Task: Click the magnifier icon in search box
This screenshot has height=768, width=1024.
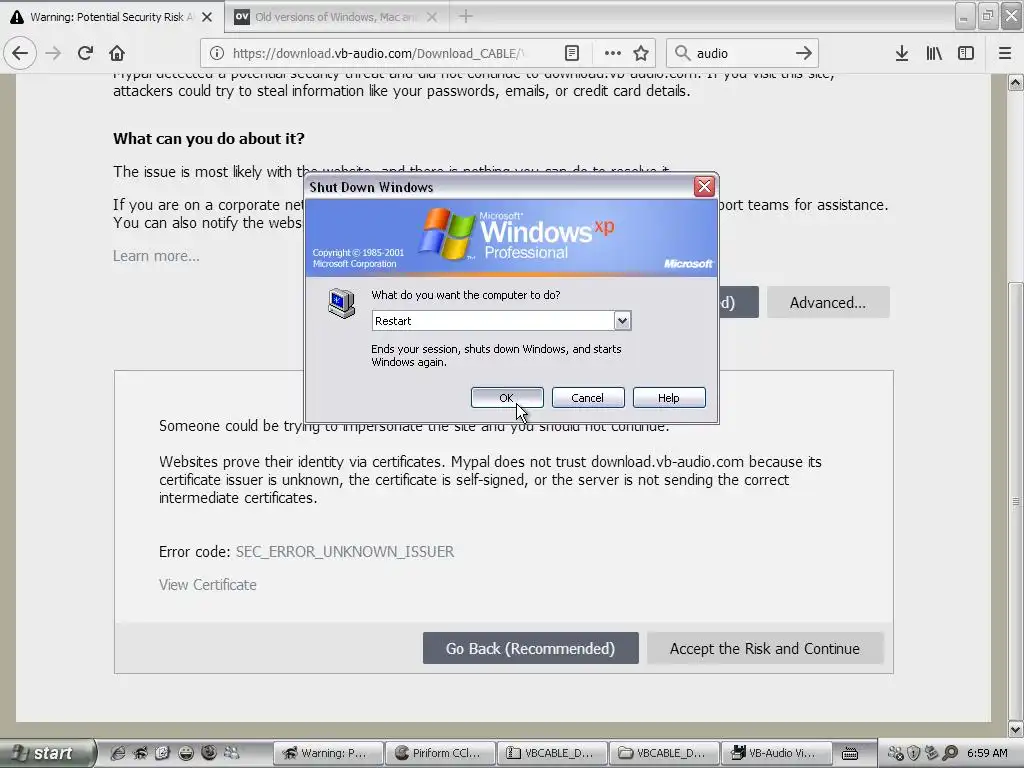Action: click(682, 53)
